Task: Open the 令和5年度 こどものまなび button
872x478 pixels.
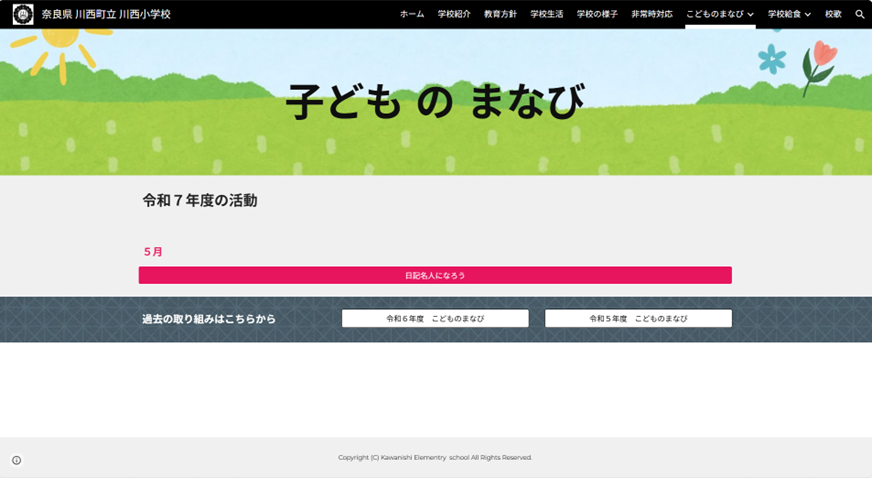Action: pyautogui.click(x=638, y=318)
